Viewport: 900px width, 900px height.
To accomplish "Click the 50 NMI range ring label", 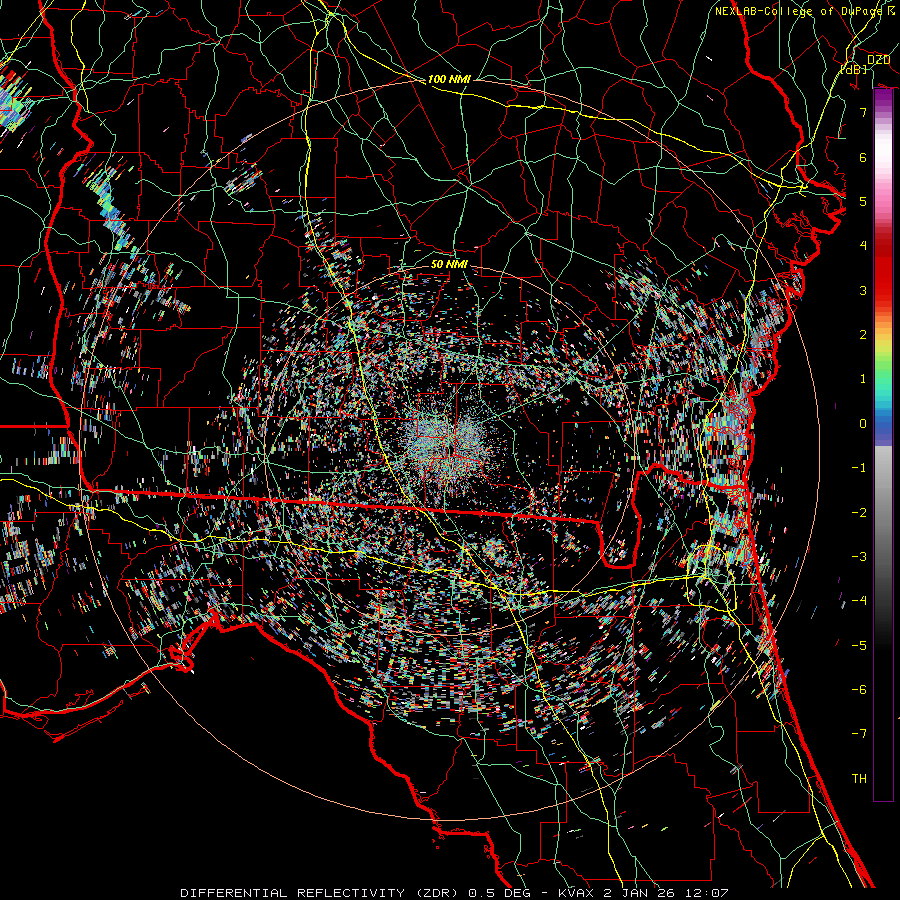I will [x=449, y=264].
